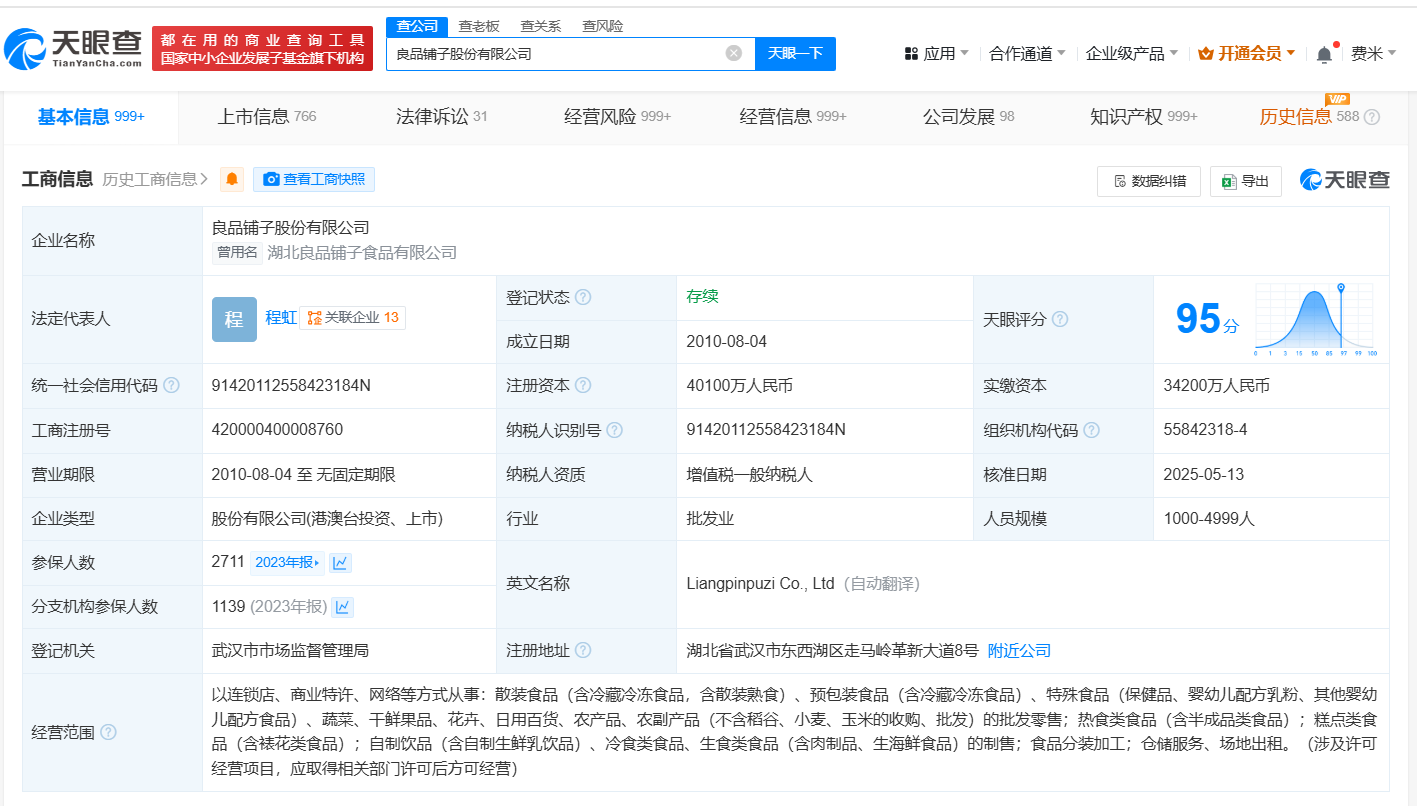Open the 2023年报 year selector
The width and height of the screenshot is (1417, 806).
pyautogui.click(x=286, y=563)
